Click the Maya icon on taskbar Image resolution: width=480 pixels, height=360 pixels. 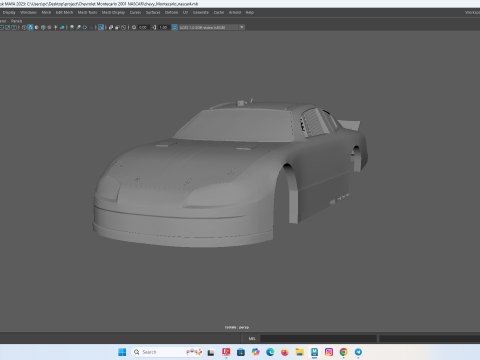[x=314, y=352]
